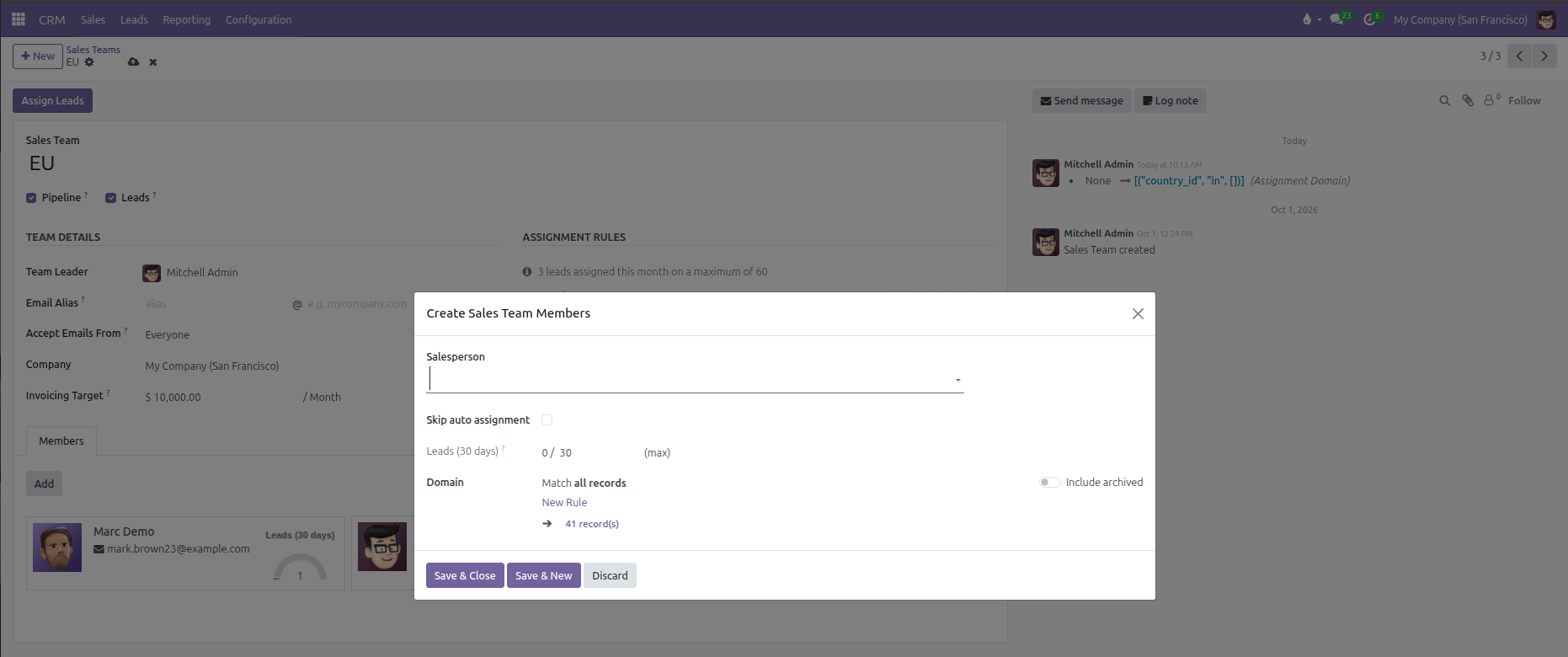Click Discard in the dialog
The width and height of the screenshot is (1568, 657).
pyautogui.click(x=610, y=575)
